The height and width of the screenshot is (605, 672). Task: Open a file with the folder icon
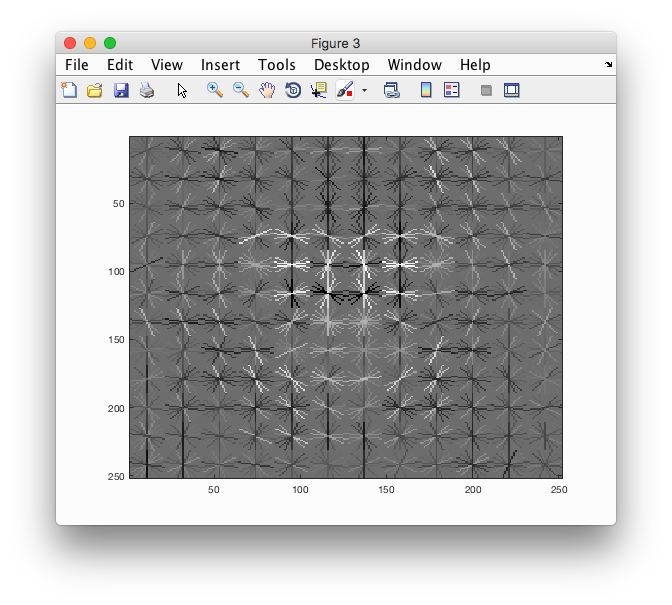[95, 90]
